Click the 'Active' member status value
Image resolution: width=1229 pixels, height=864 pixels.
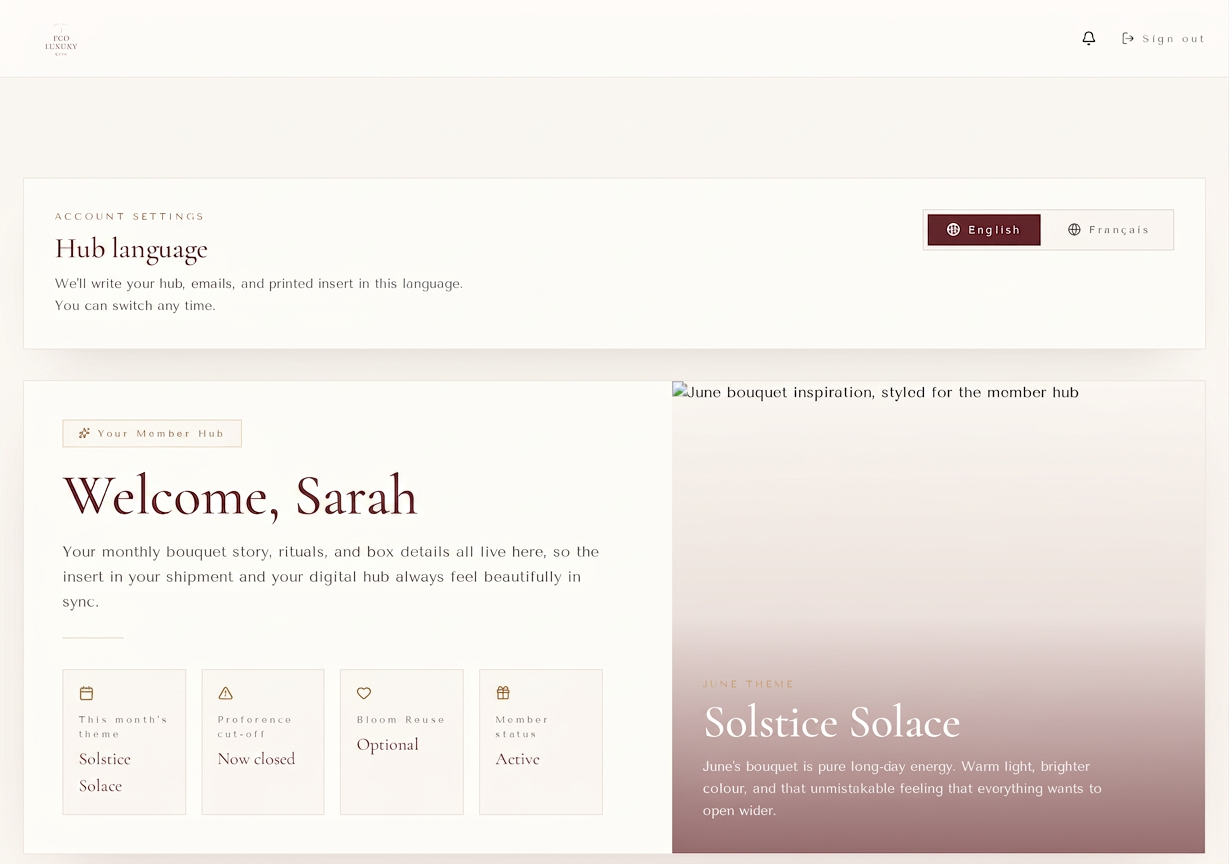[x=518, y=759]
